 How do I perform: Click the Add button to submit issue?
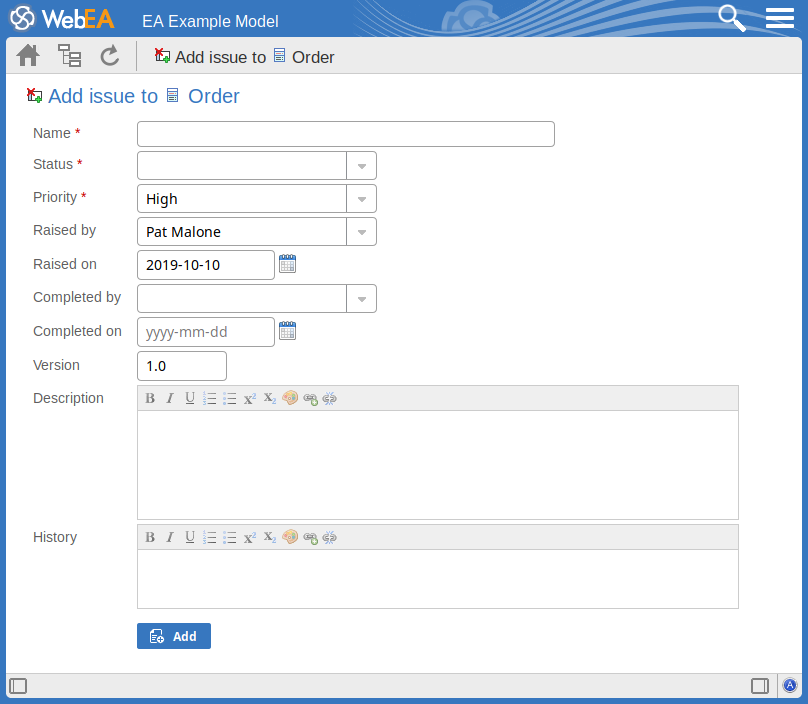pos(174,636)
